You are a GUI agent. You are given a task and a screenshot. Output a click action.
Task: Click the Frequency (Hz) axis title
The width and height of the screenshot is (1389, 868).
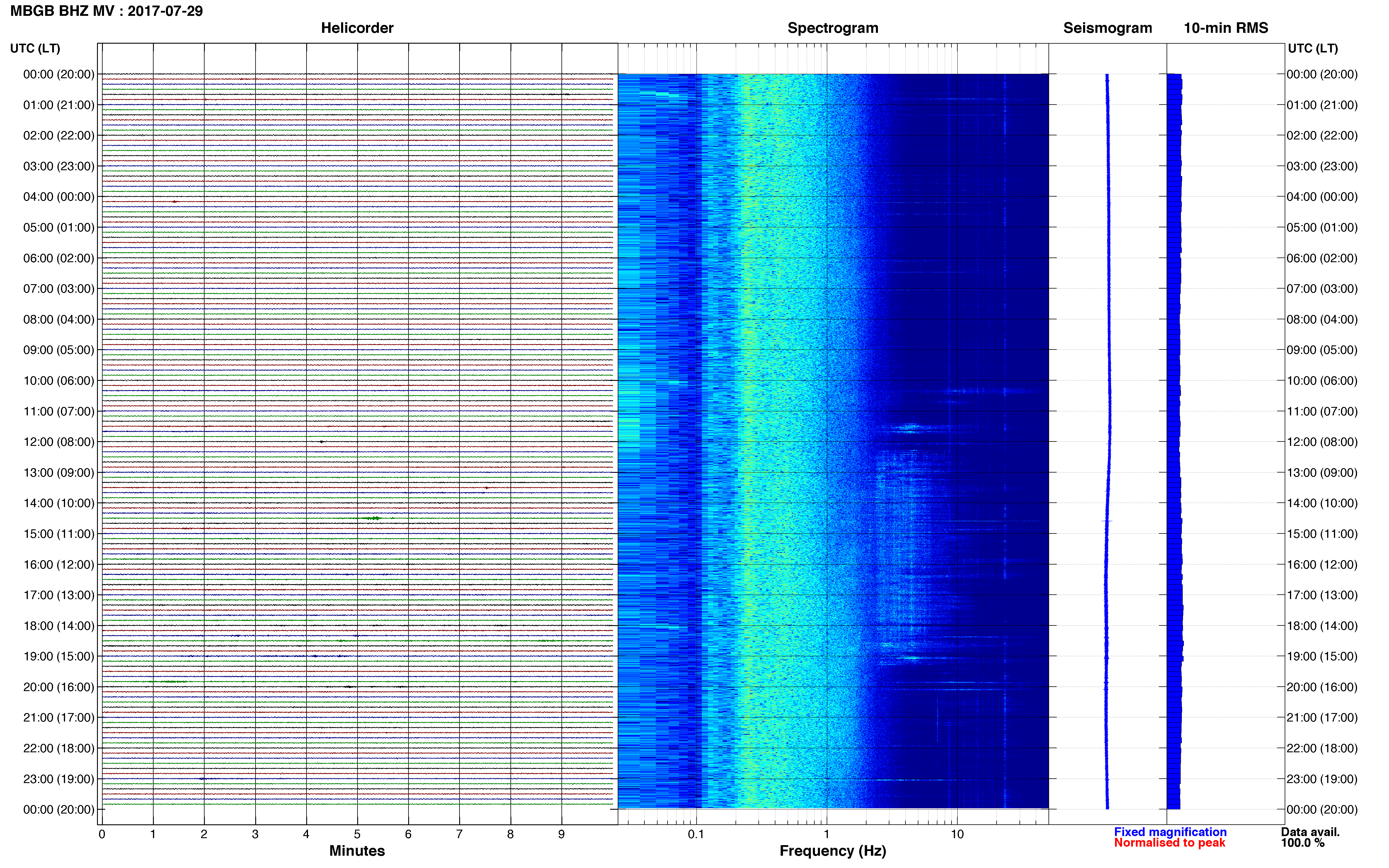point(833,851)
